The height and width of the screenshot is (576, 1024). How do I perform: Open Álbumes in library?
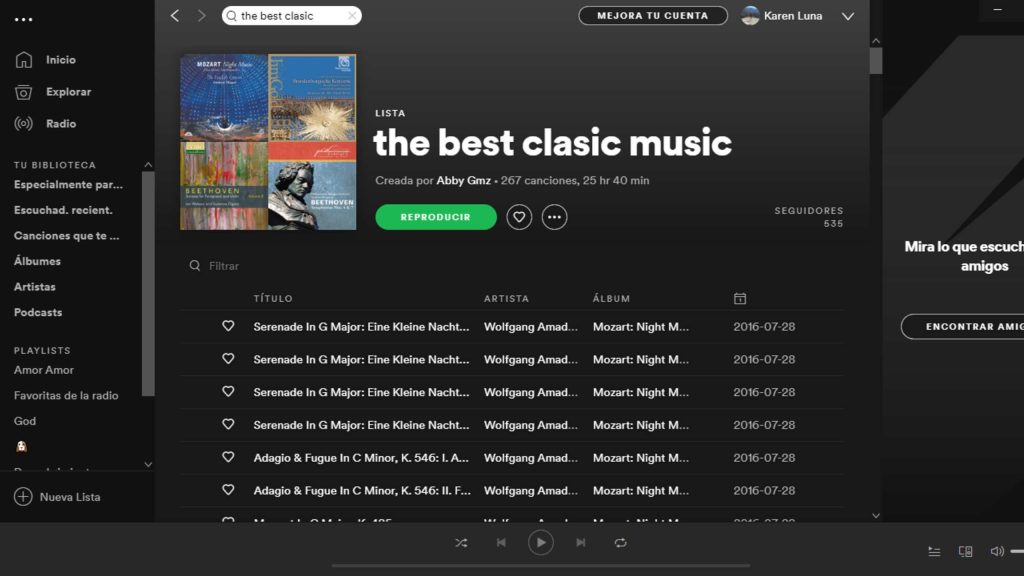point(37,261)
